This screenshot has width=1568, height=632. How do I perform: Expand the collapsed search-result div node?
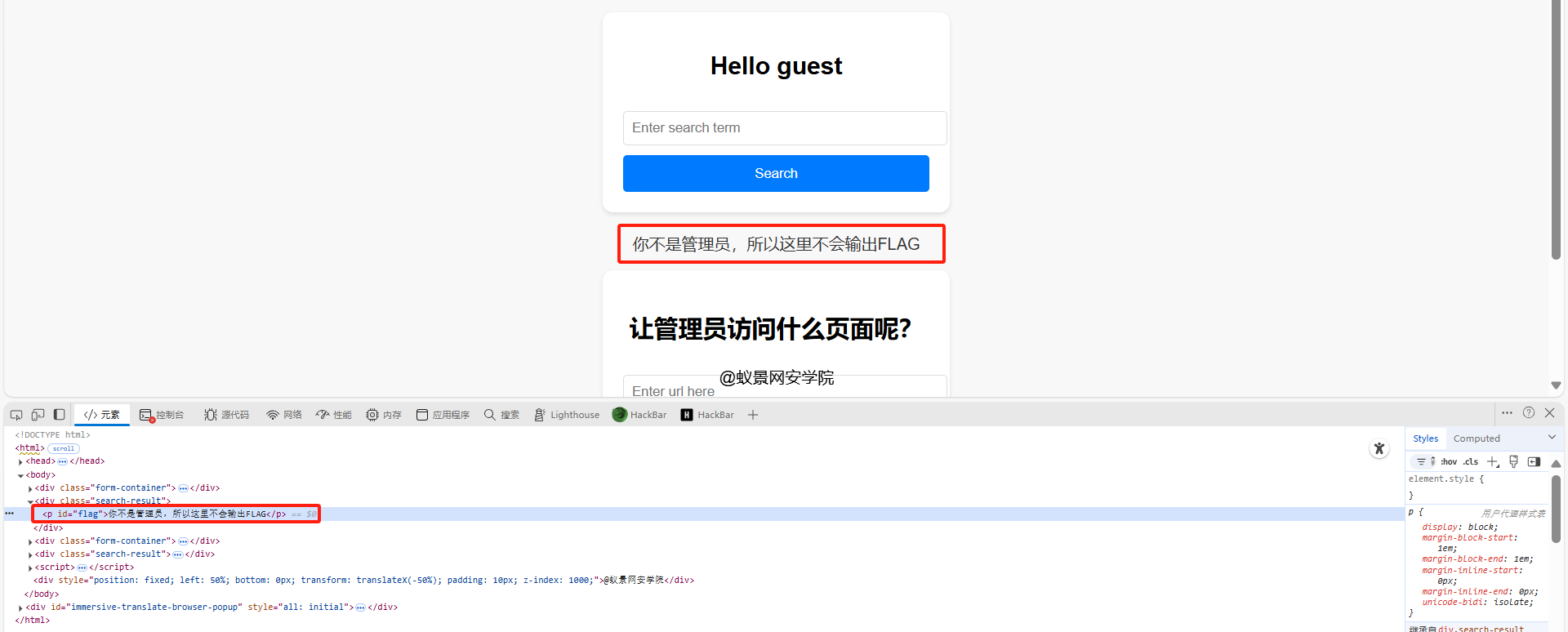[x=30, y=554]
